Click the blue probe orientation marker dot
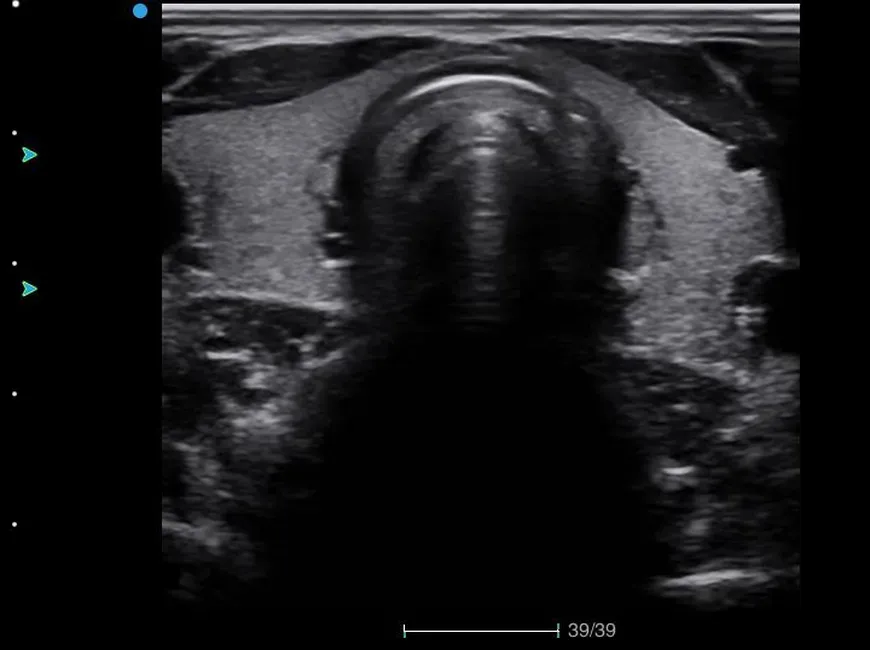Screen dimensions: 870x650 click(x=140, y=11)
